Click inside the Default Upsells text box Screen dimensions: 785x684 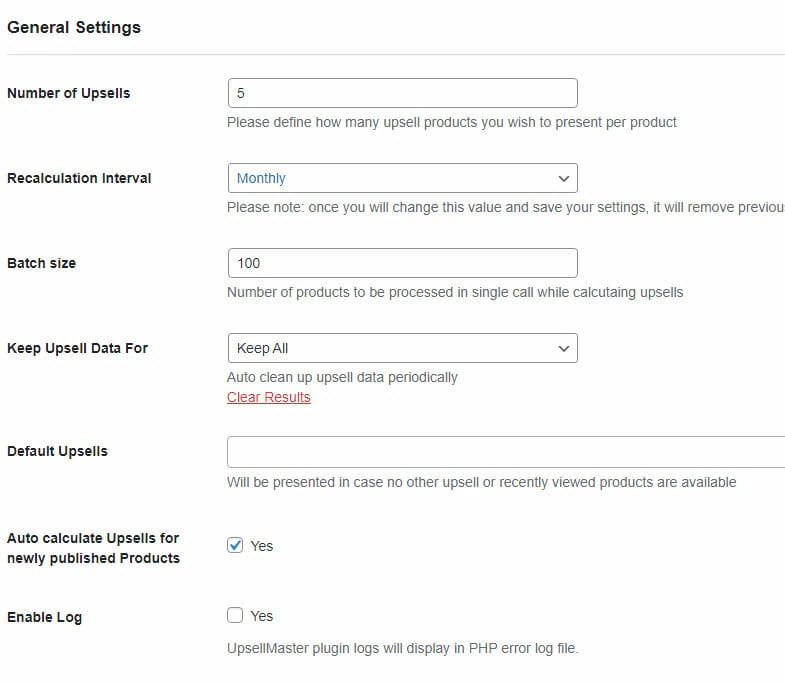(505, 452)
